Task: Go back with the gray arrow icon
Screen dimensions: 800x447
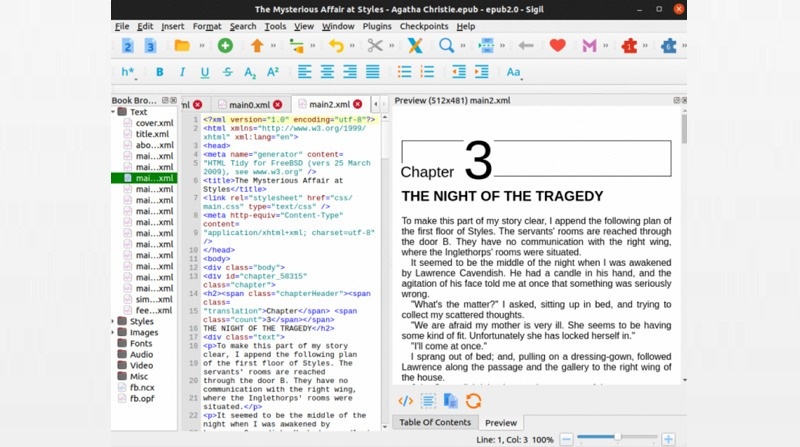Action: 526,46
